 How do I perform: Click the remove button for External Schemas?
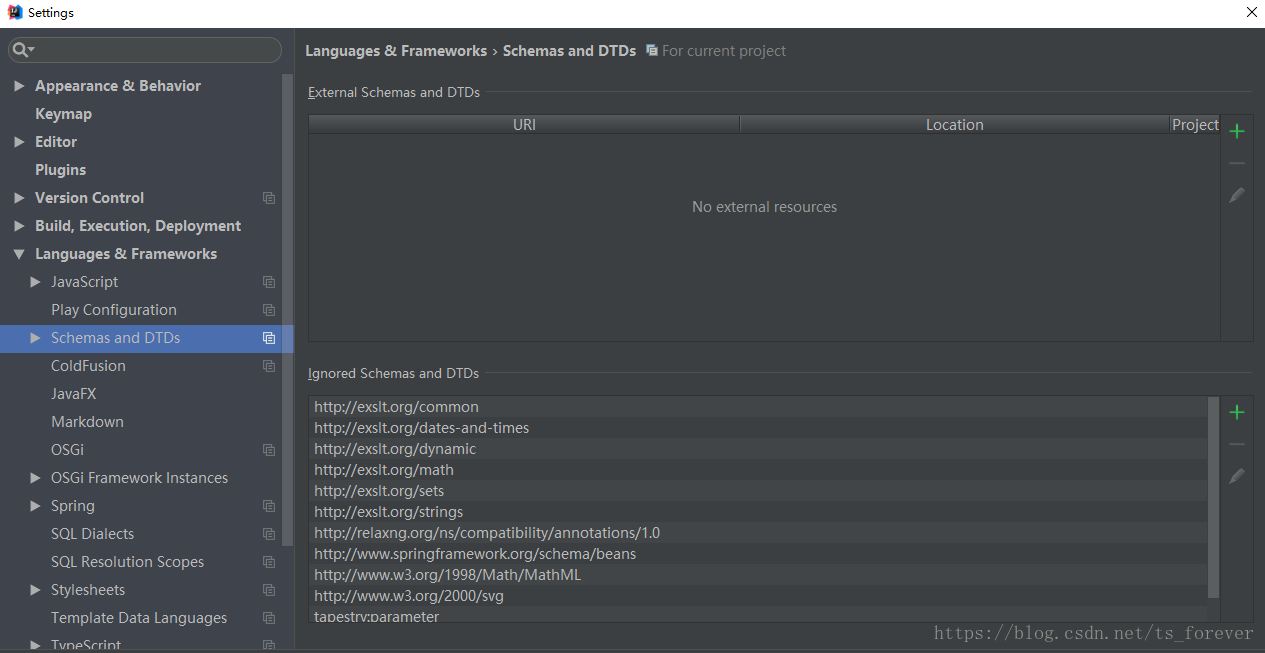coord(1237,163)
